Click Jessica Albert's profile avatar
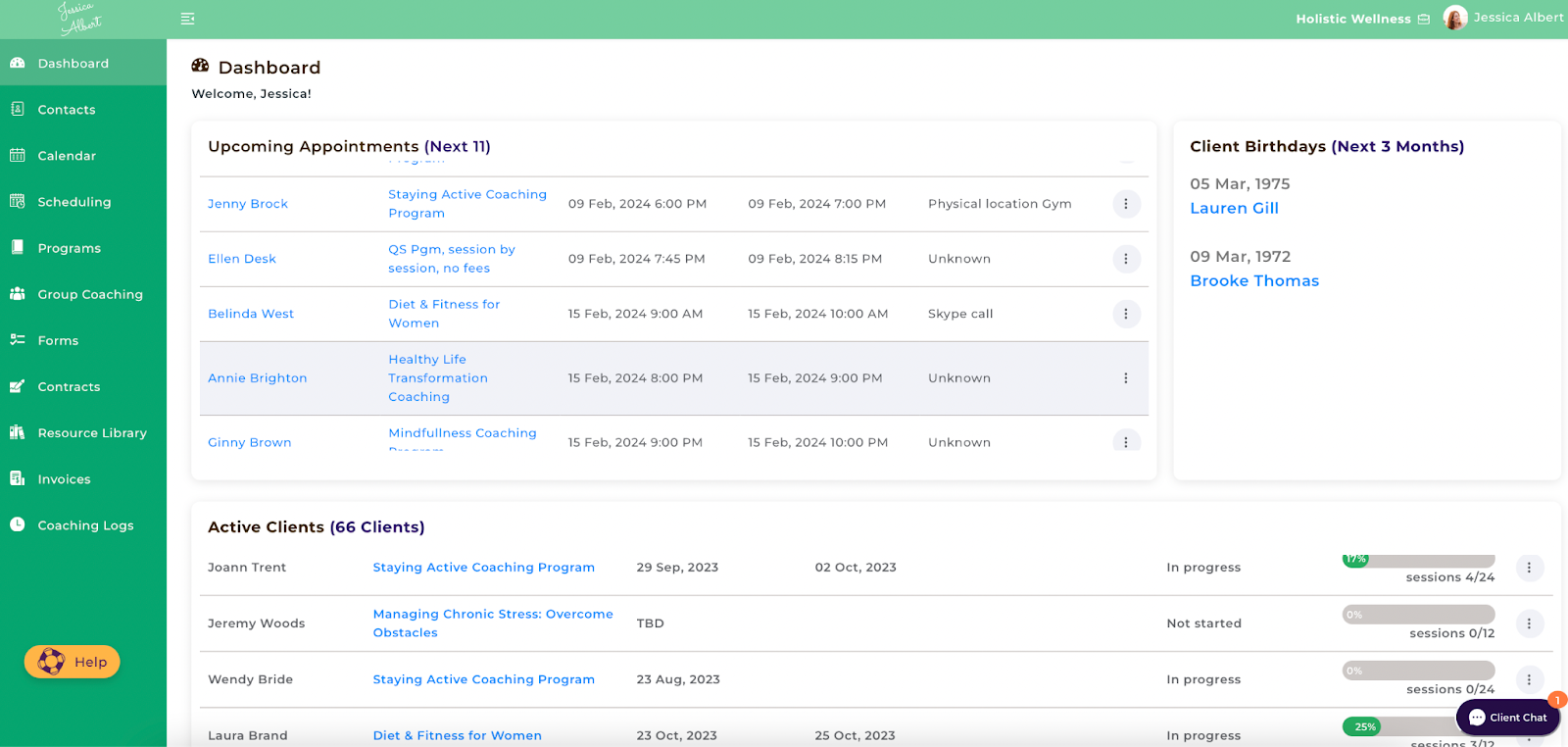 tap(1455, 18)
